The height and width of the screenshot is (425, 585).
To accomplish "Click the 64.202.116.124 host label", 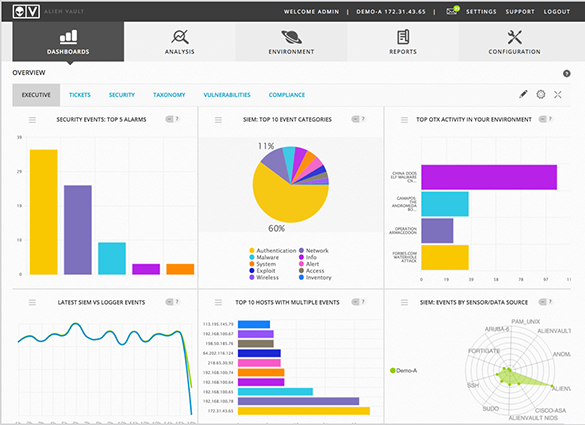I will point(218,353).
